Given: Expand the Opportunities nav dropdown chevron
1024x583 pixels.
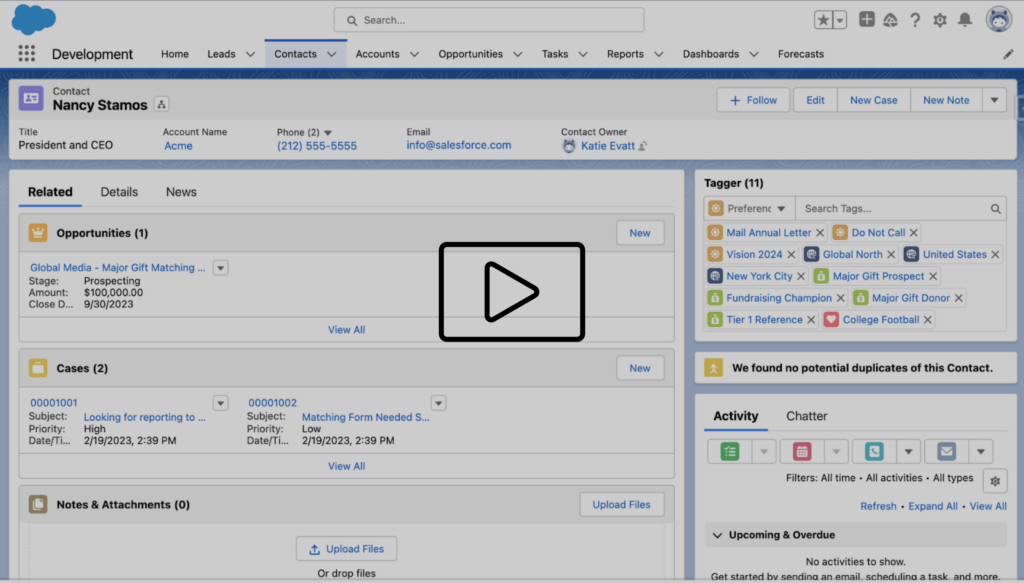Looking at the screenshot, I should pos(517,54).
